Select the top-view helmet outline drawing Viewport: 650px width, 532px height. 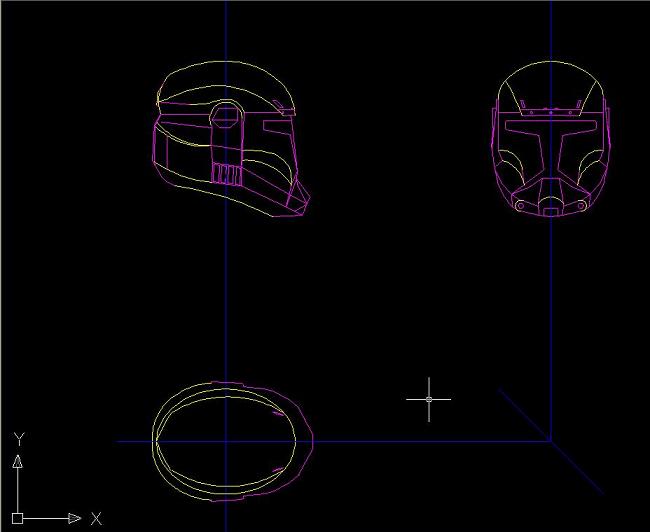point(233,441)
